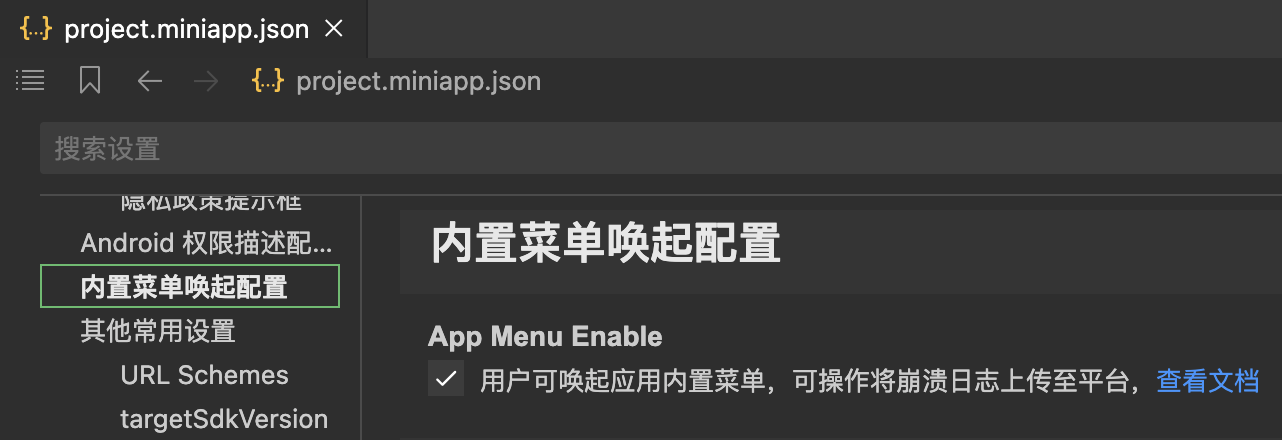The width and height of the screenshot is (1282, 440).
Task: Click the project.miniapp.json breadcrumb label
Action: coord(418,81)
